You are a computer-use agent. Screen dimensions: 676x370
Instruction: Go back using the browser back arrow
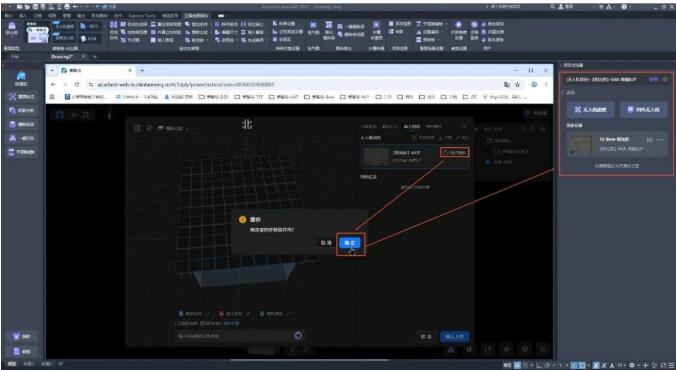pyautogui.click(x=53, y=85)
